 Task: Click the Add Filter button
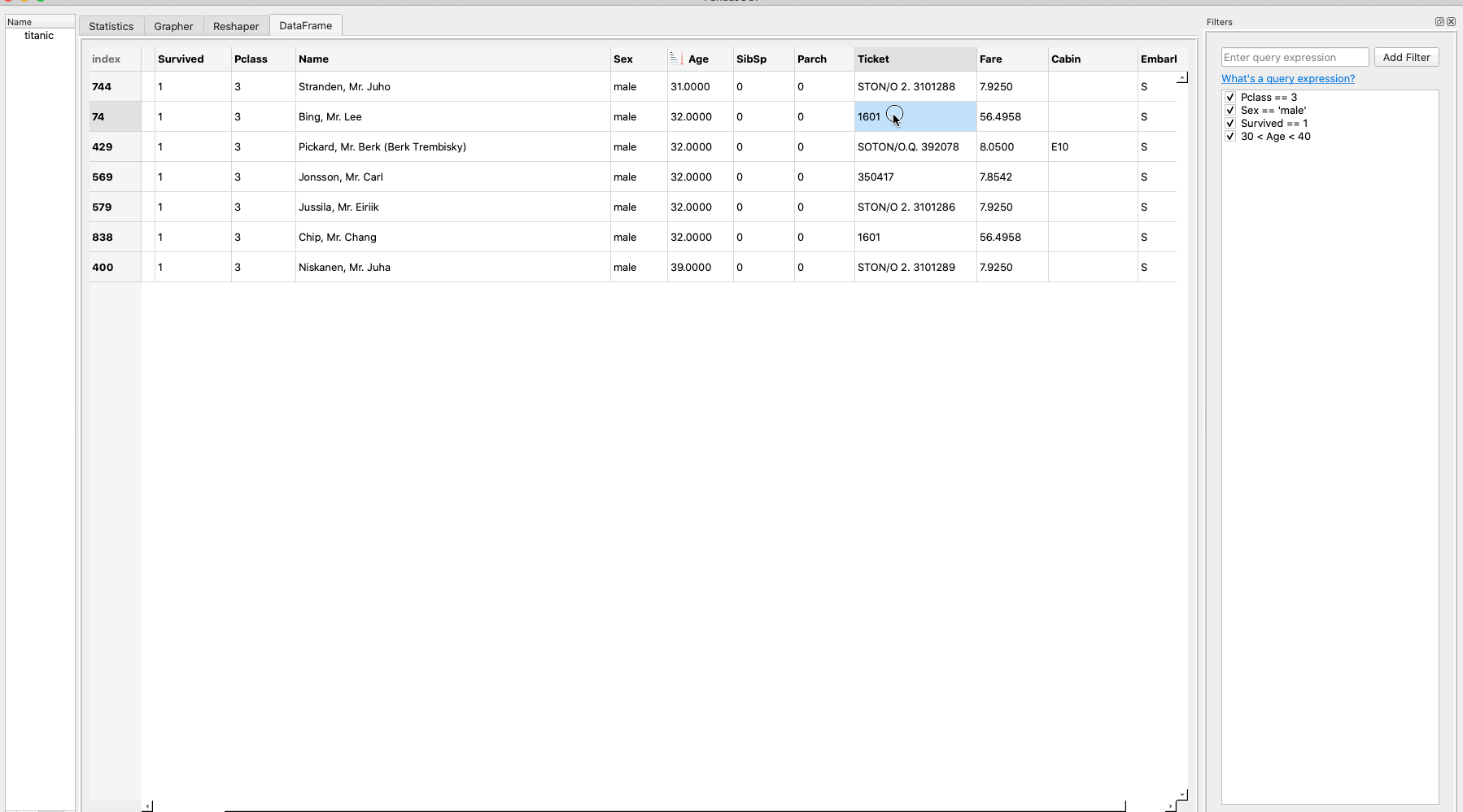coord(1407,57)
